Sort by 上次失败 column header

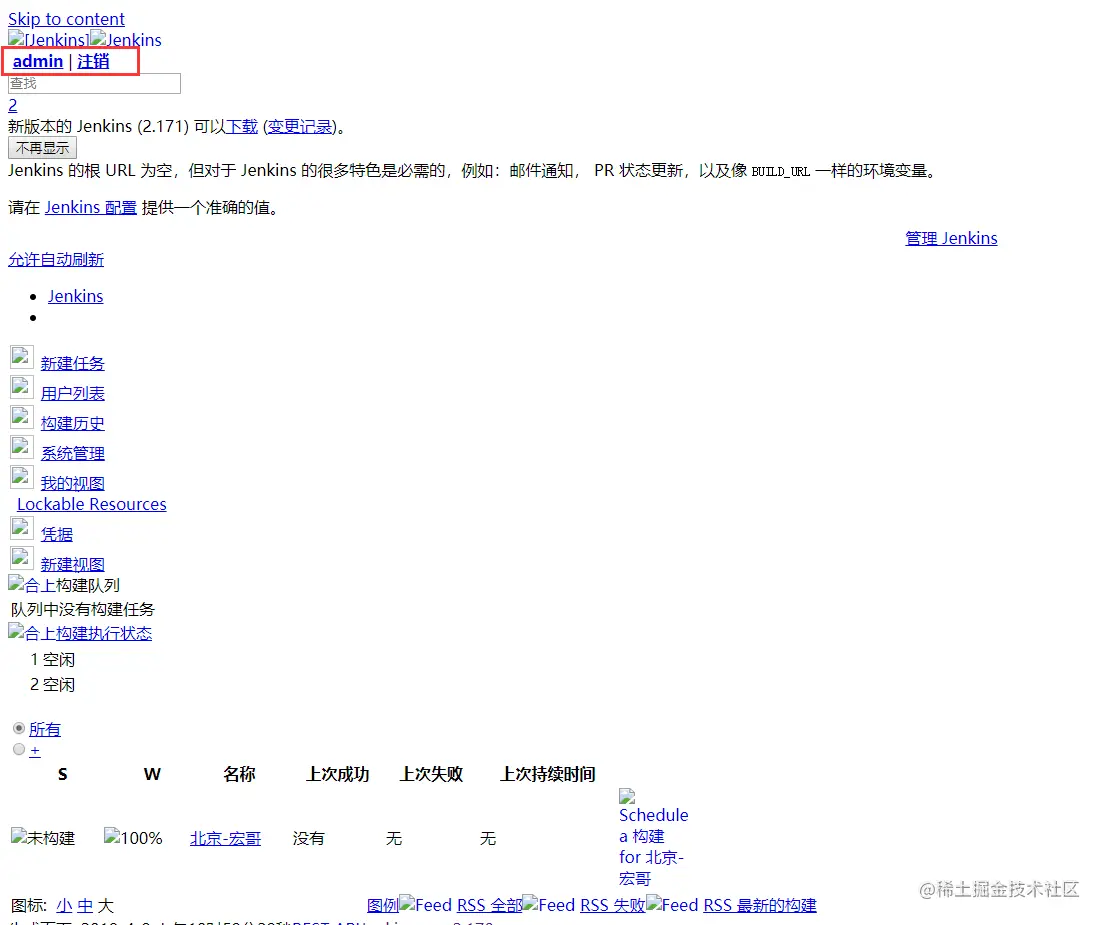431,774
